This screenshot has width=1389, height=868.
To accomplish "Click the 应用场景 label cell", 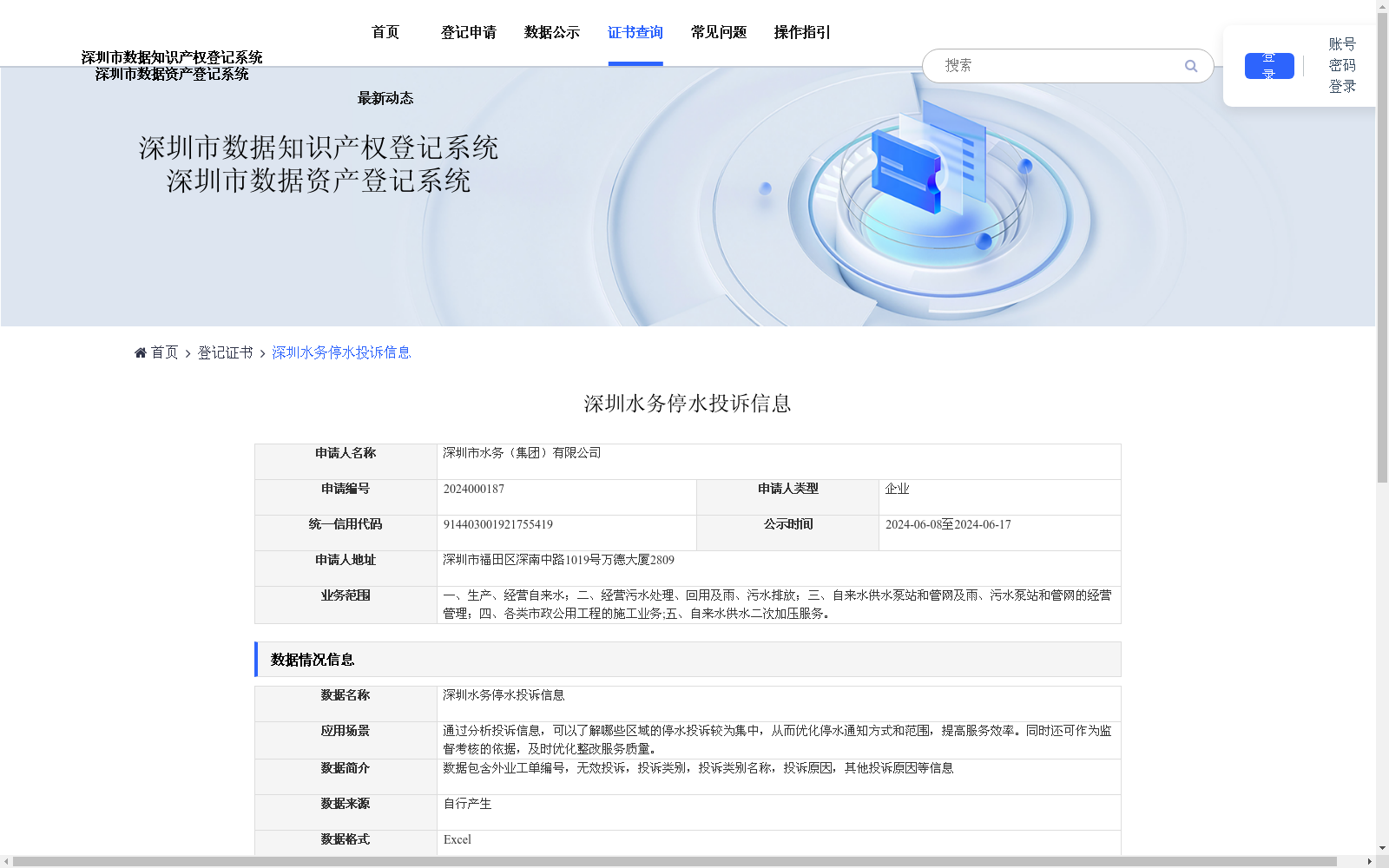I will click(346, 740).
